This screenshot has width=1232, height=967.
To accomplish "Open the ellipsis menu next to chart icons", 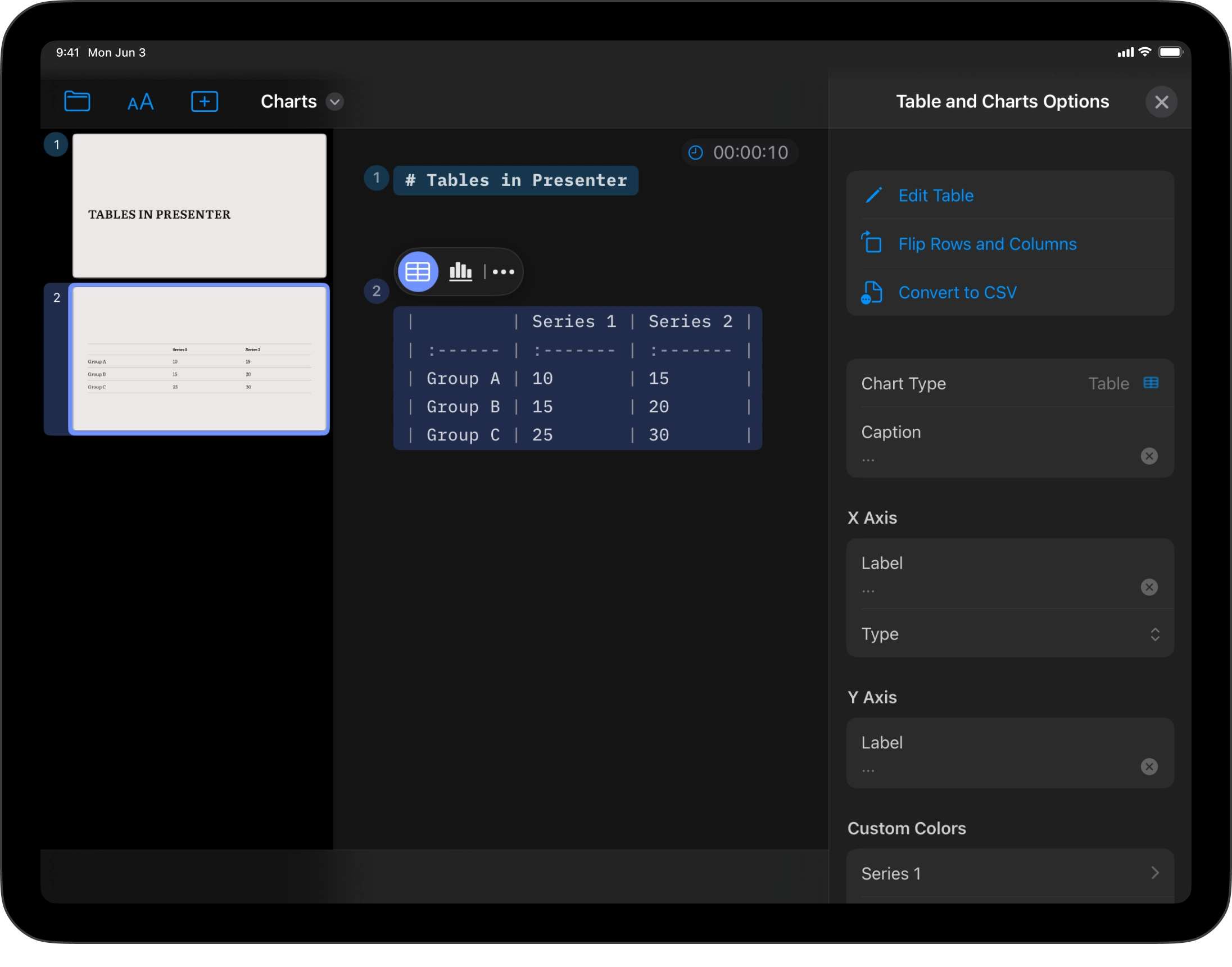I will coord(503,272).
